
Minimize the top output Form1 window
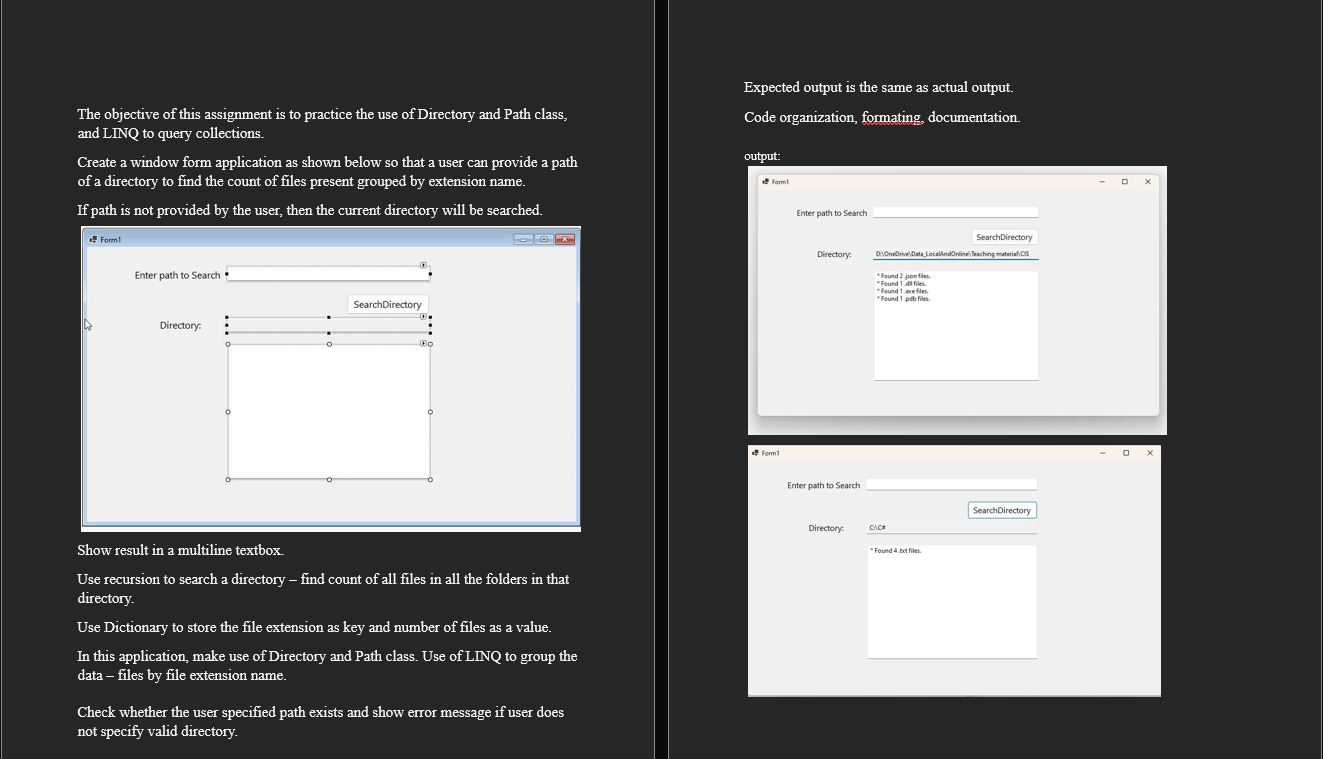1101,180
